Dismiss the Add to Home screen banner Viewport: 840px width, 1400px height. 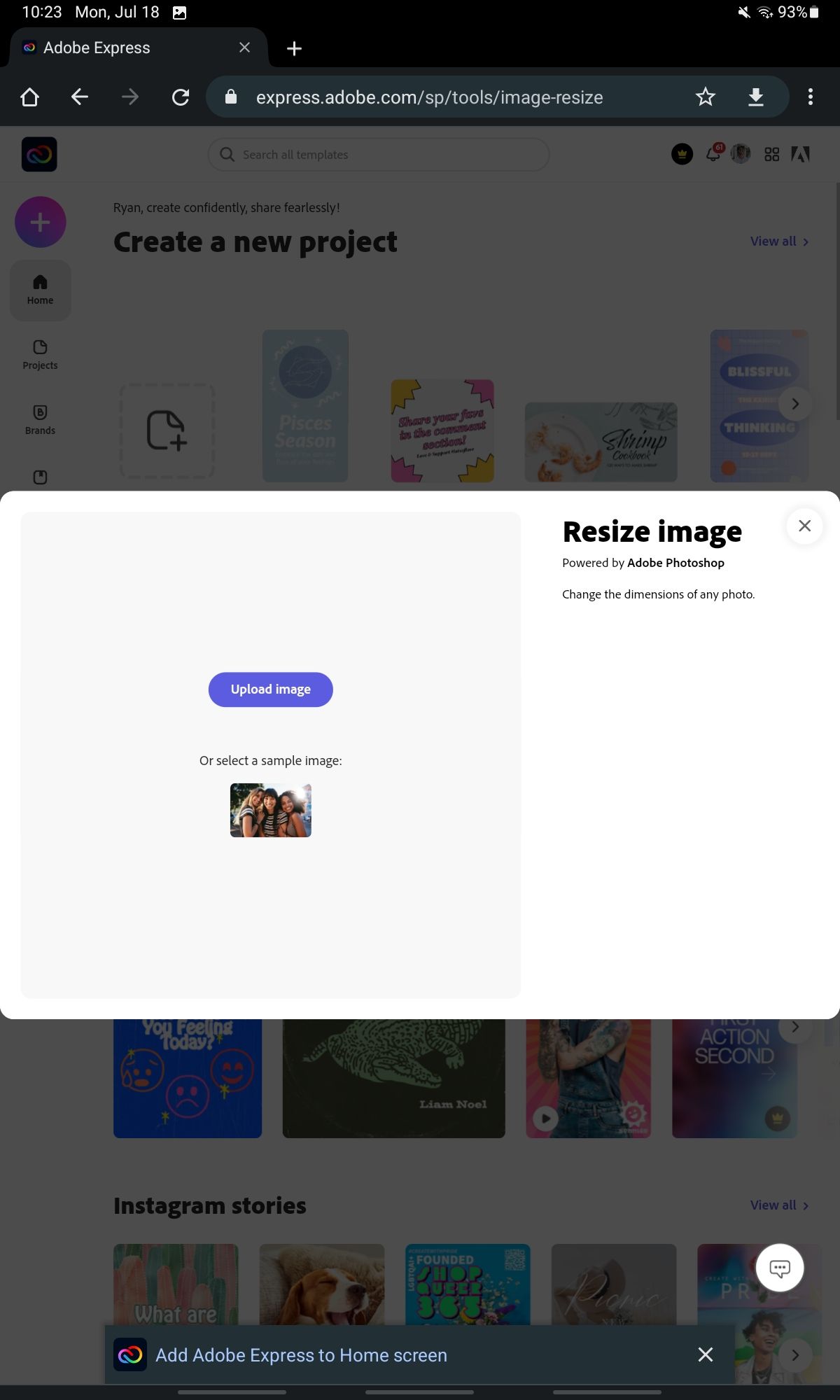pos(706,1354)
